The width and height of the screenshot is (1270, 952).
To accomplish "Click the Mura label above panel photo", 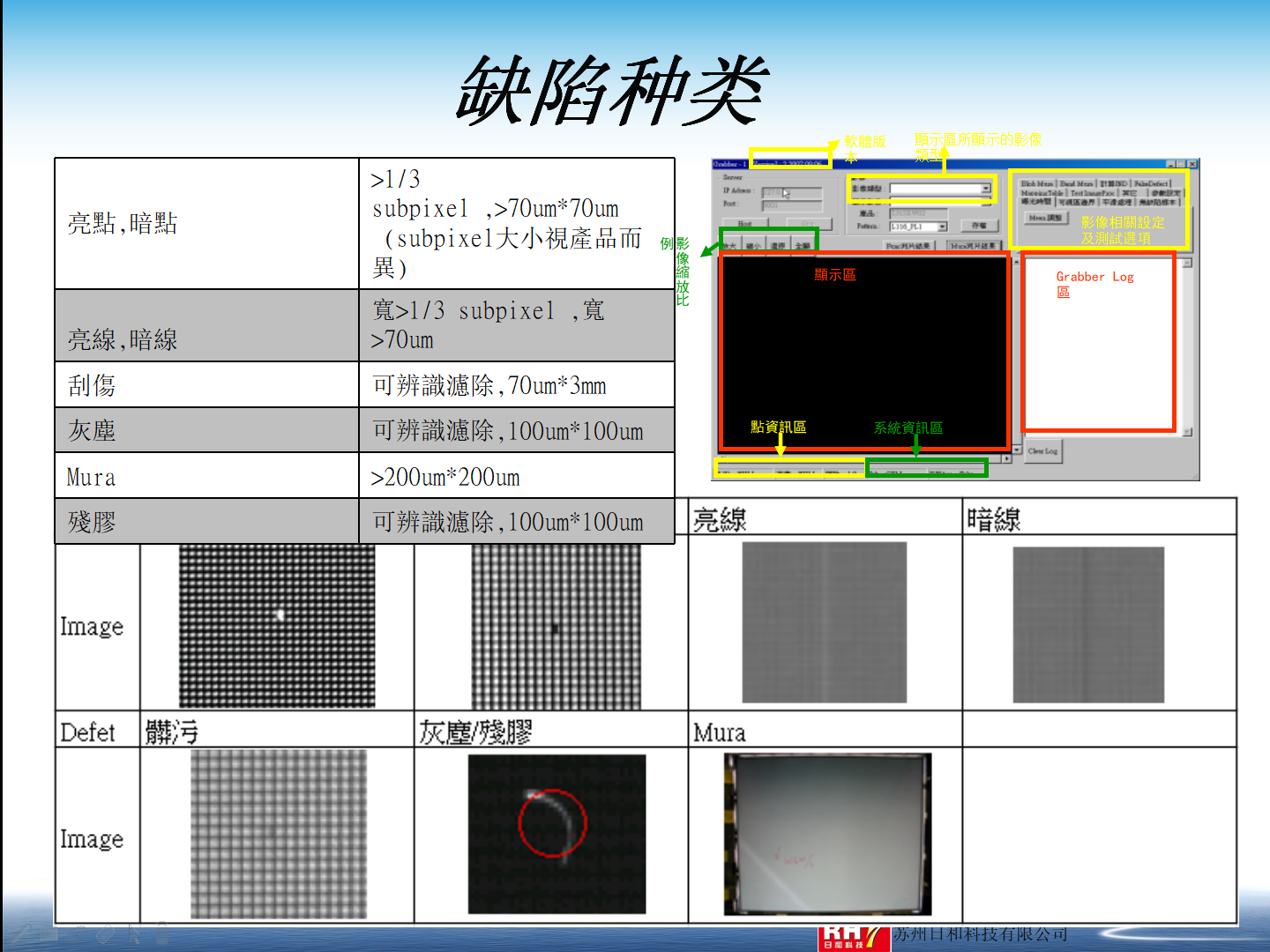I will [x=720, y=733].
